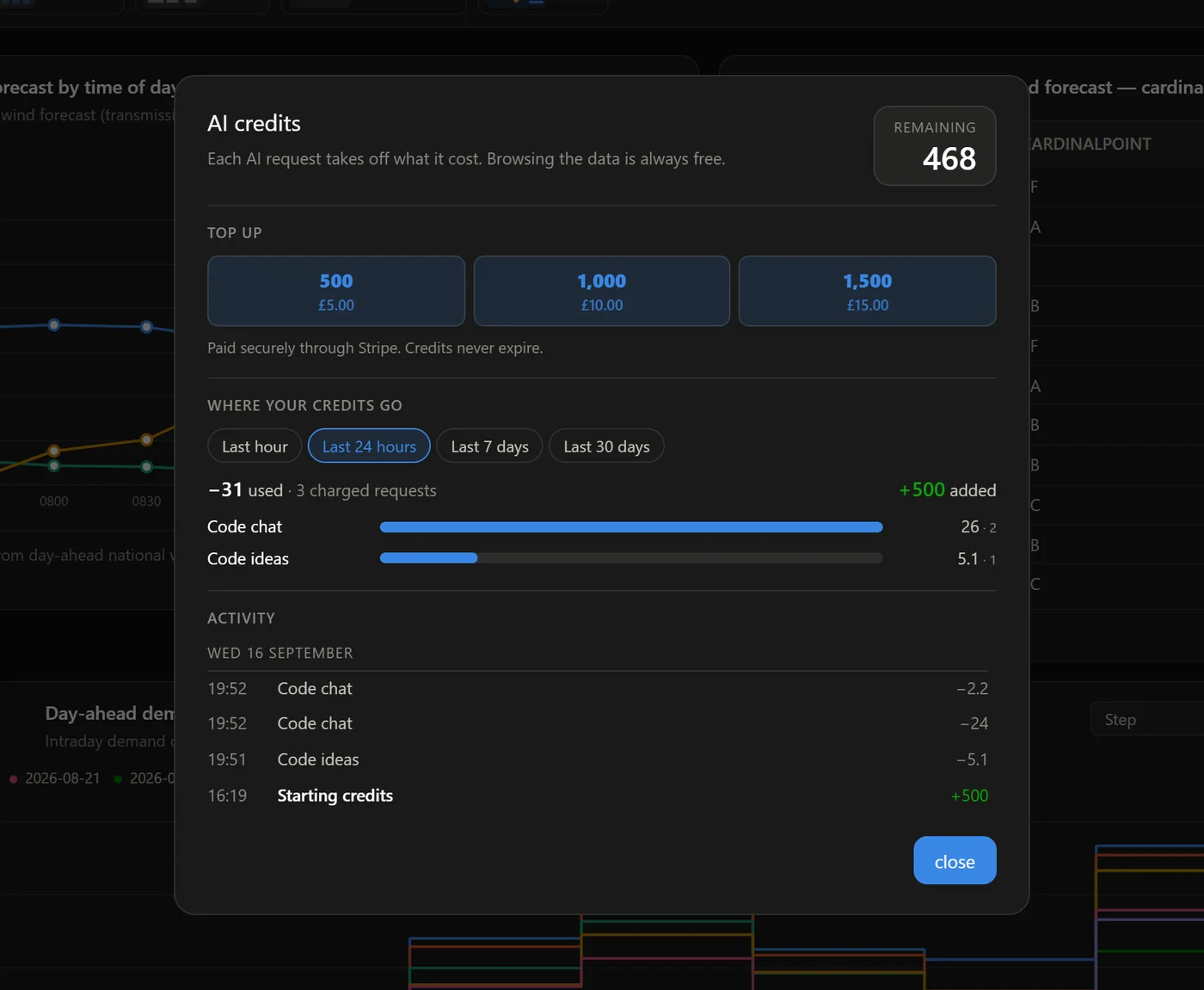
Task: Click the Code ideas usage bar
Action: click(x=631, y=558)
